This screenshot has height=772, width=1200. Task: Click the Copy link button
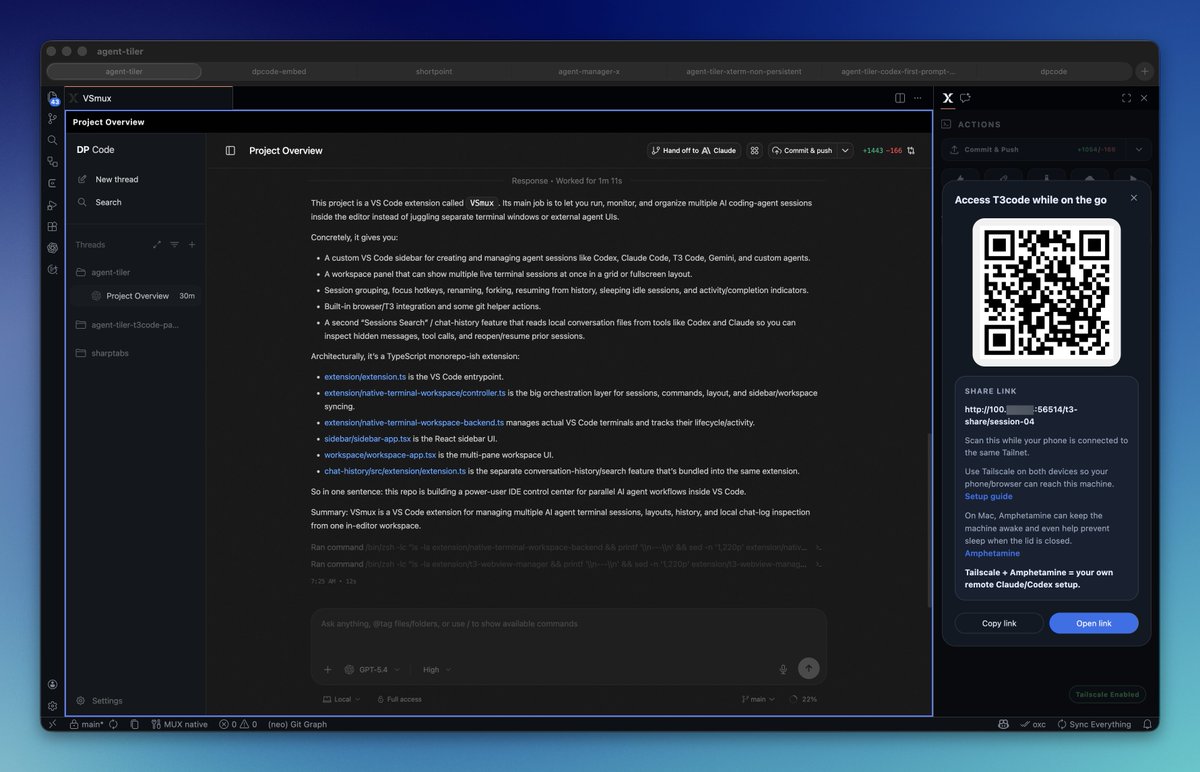[x=999, y=623]
